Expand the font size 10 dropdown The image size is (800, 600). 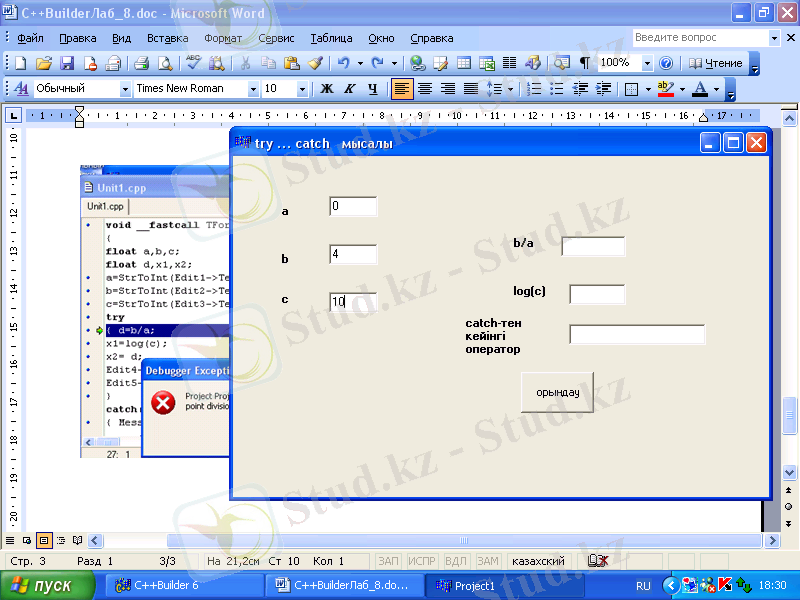(x=303, y=89)
